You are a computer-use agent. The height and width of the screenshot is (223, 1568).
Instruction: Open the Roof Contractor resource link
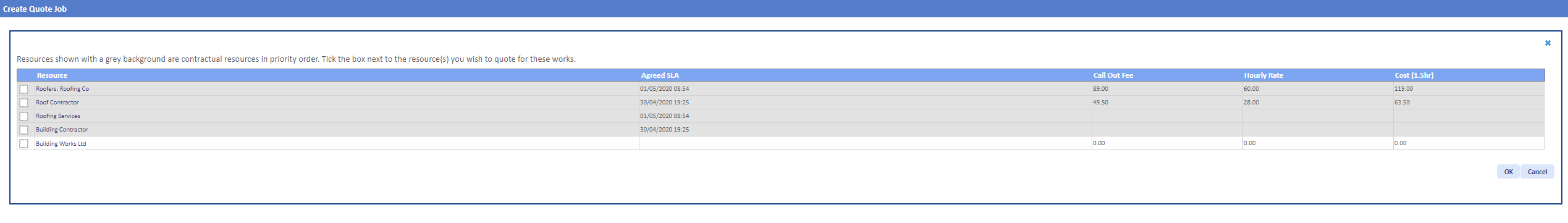(57, 103)
